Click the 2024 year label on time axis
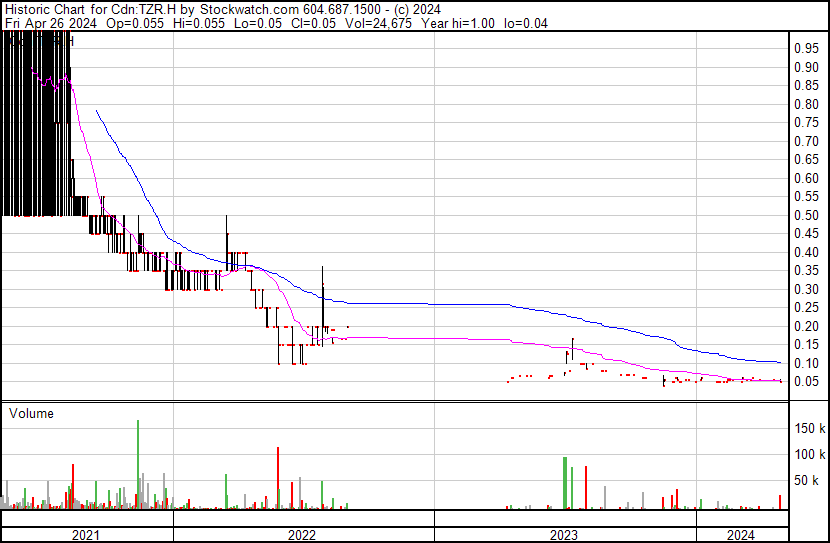 pyautogui.click(x=741, y=535)
